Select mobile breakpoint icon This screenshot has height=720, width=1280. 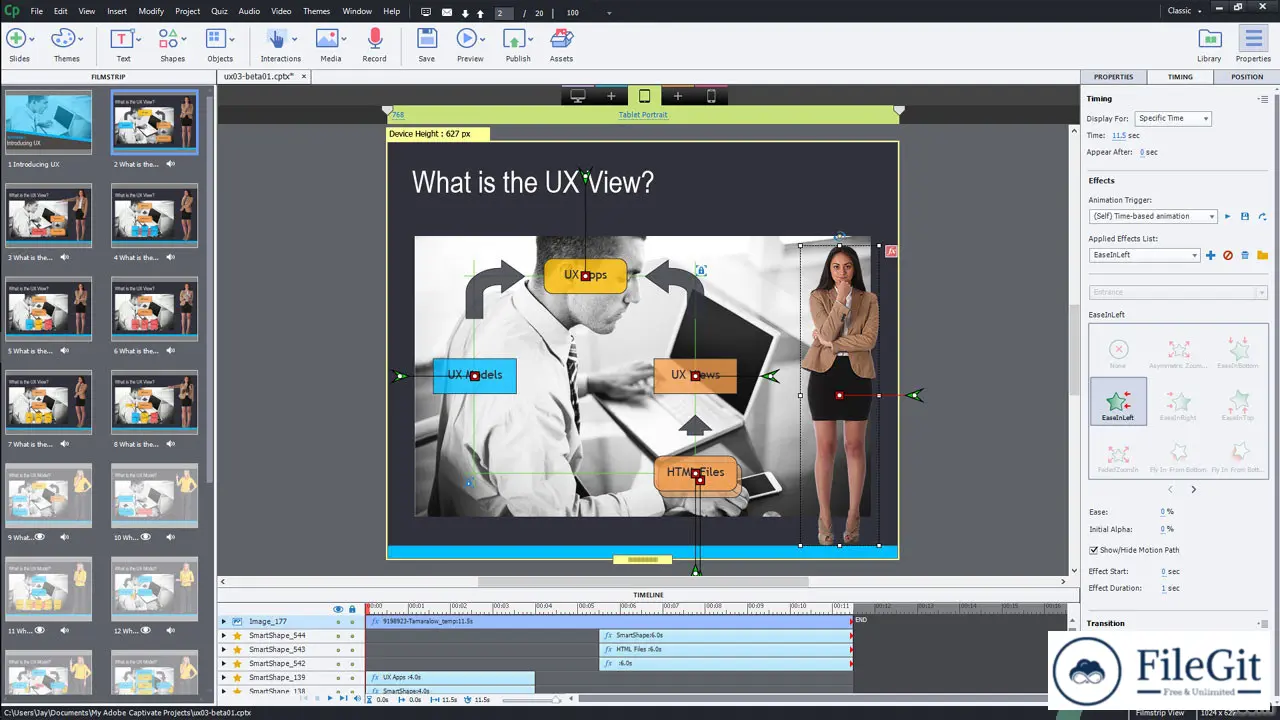(x=711, y=96)
